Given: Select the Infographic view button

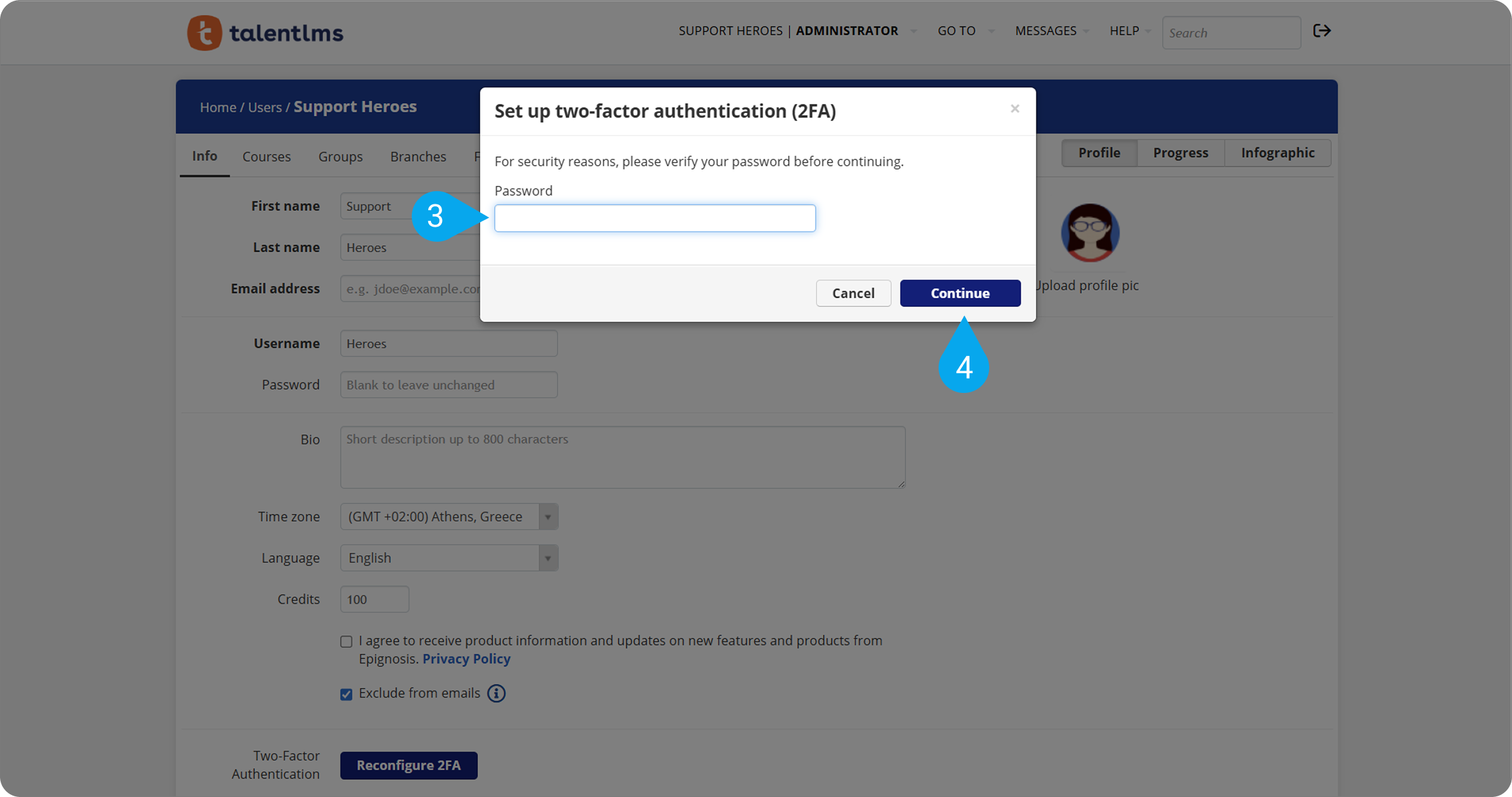Looking at the screenshot, I should (x=1278, y=152).
